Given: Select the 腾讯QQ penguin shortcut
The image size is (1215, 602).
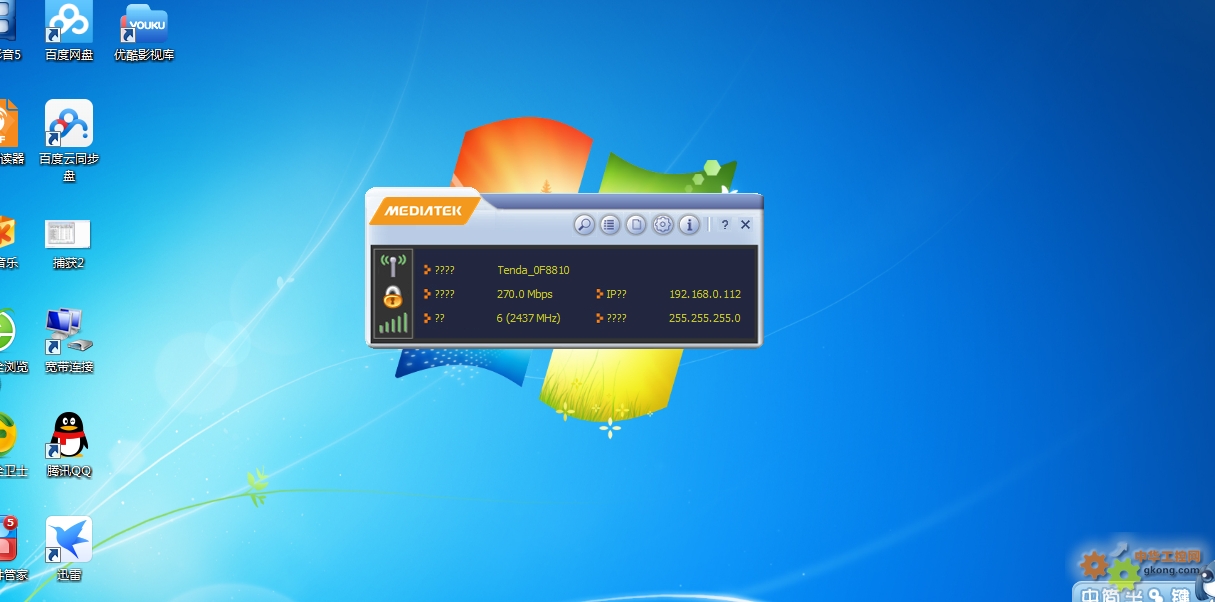Looking at the screenshot, I should pyautogui.click(x=69, y=445).
